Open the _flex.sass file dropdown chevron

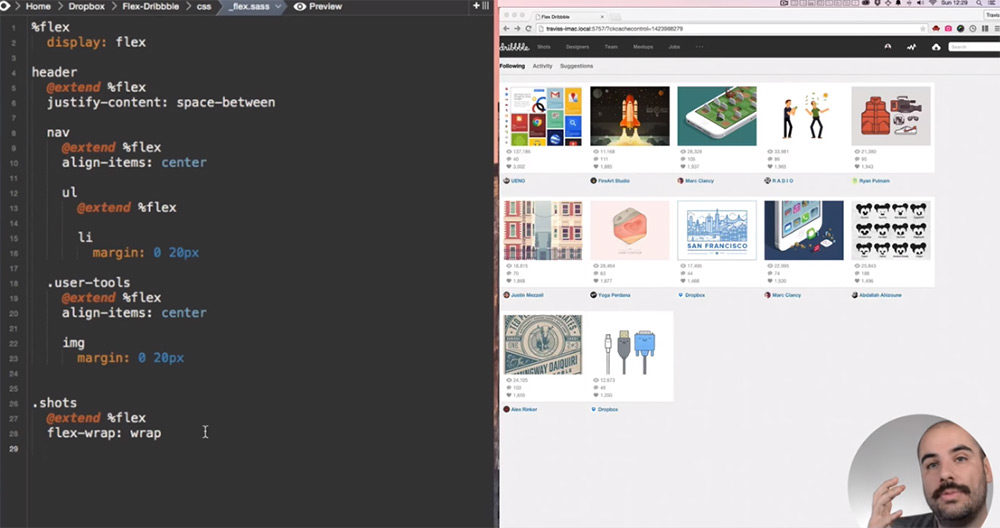pyautogui.click(x=277, y=6)
